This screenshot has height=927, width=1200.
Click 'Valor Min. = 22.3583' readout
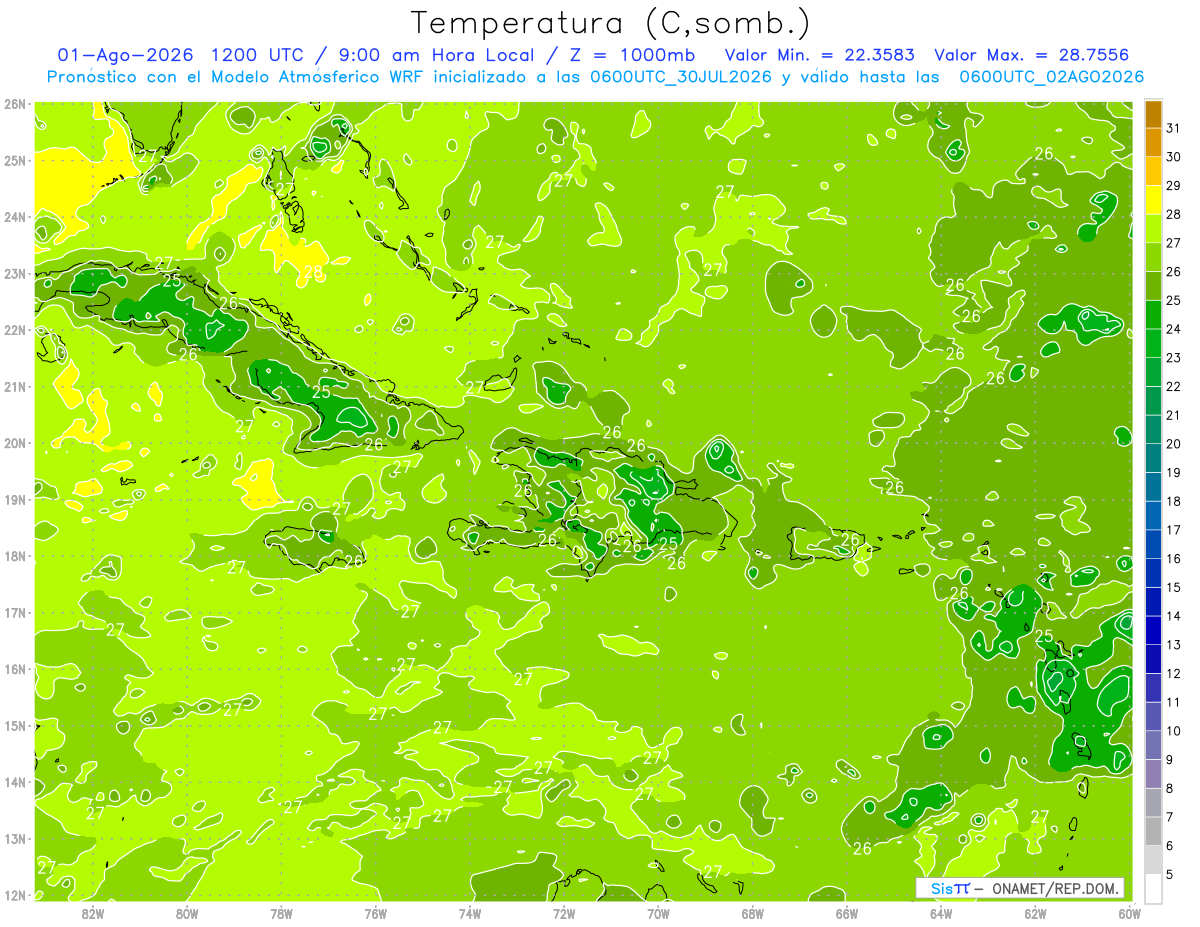click(x=819, y=55)
